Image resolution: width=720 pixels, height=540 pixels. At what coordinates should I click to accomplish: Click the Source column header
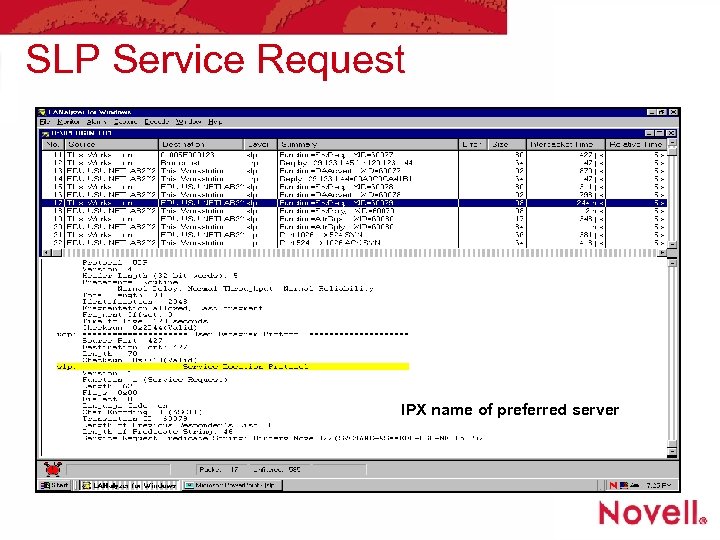click(112, 144)
